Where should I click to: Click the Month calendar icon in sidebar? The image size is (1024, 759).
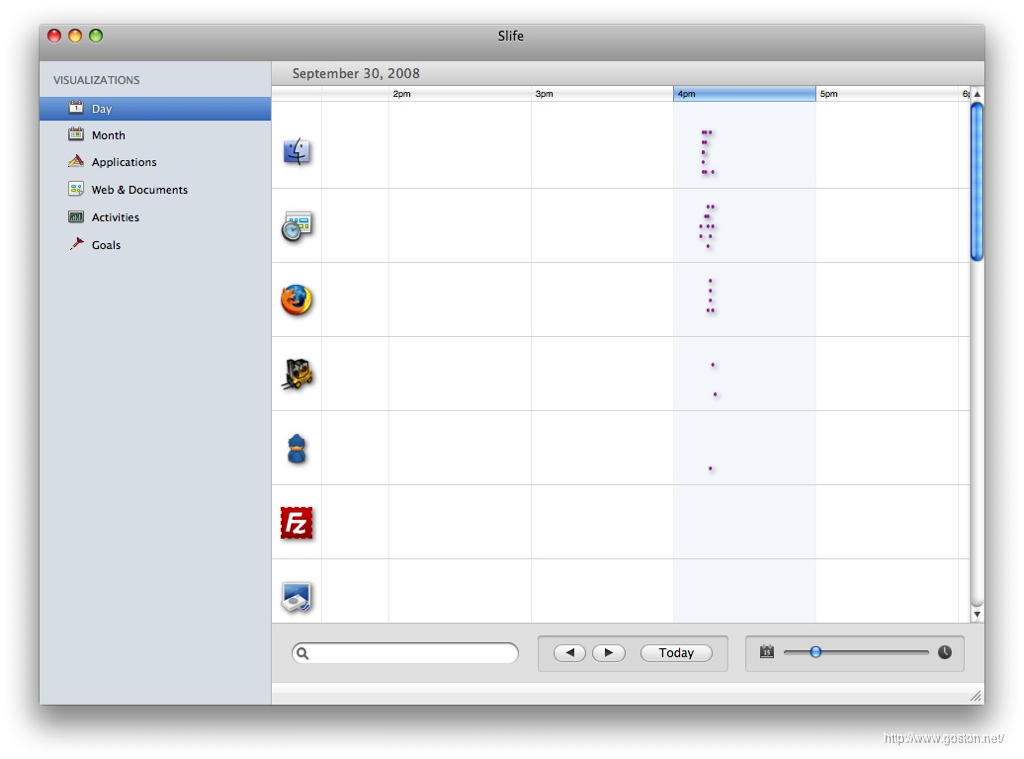click(76, 134)
